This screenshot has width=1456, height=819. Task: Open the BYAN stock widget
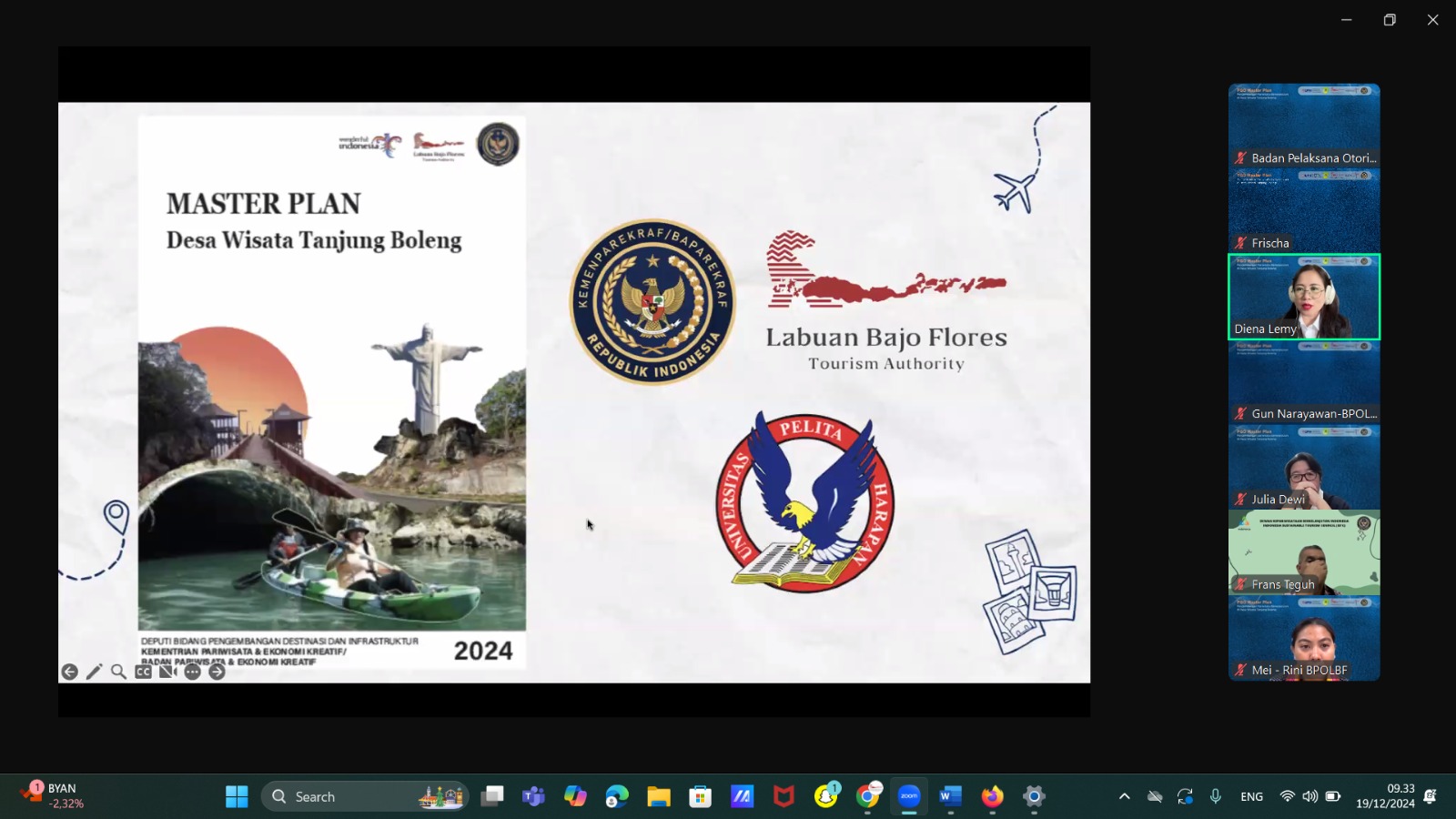pos(53,795)
